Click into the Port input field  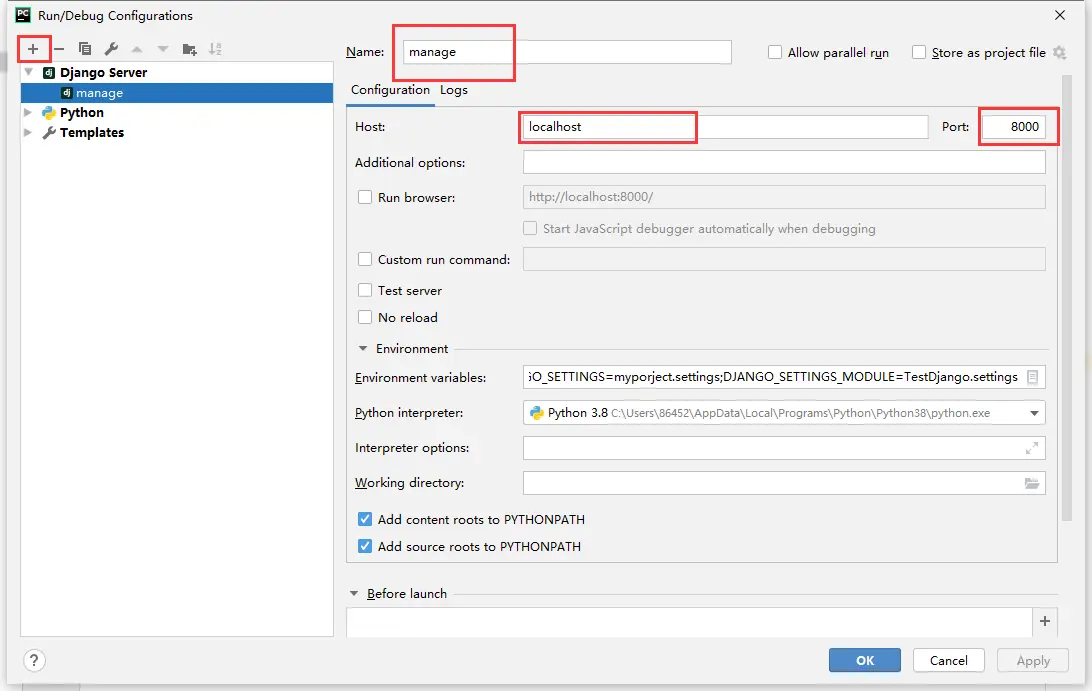pos(1014,127)
